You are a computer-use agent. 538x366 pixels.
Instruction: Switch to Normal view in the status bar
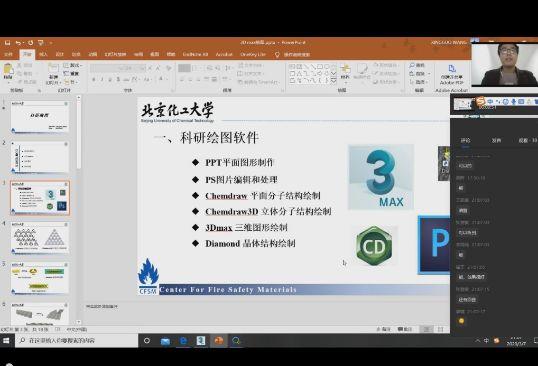click(x=426, y=329)
